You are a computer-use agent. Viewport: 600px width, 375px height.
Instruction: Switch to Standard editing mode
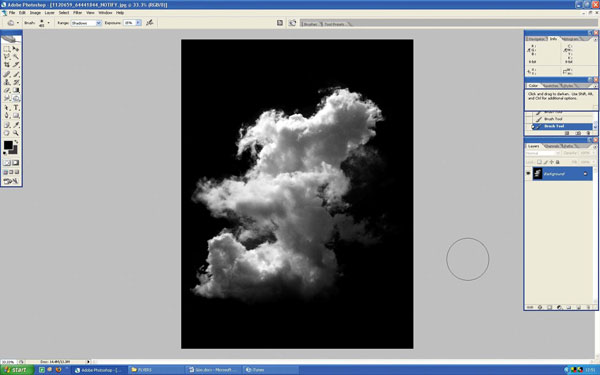click(x=7, y=163)
